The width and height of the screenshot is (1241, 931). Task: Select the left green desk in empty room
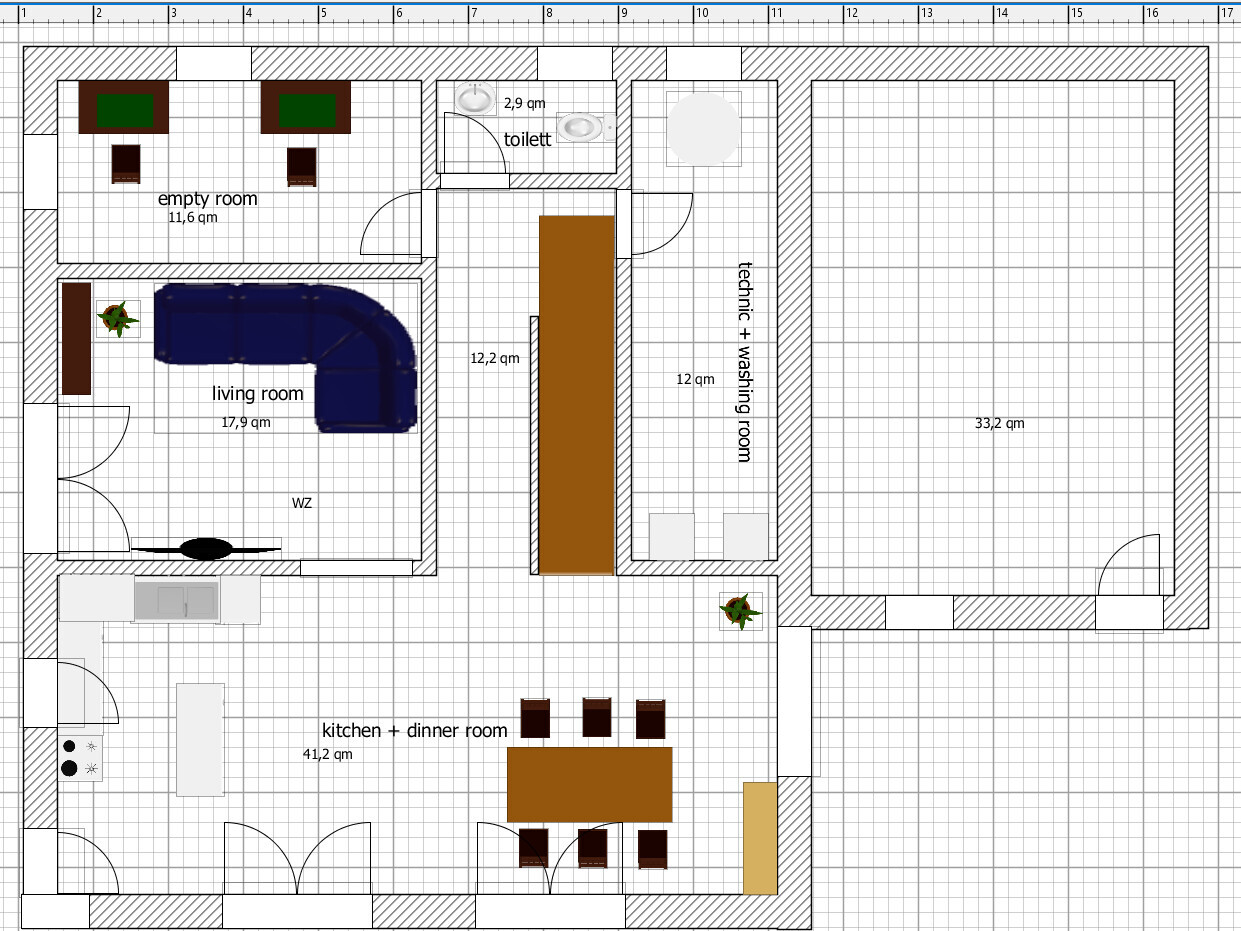(x=124, y=108)
